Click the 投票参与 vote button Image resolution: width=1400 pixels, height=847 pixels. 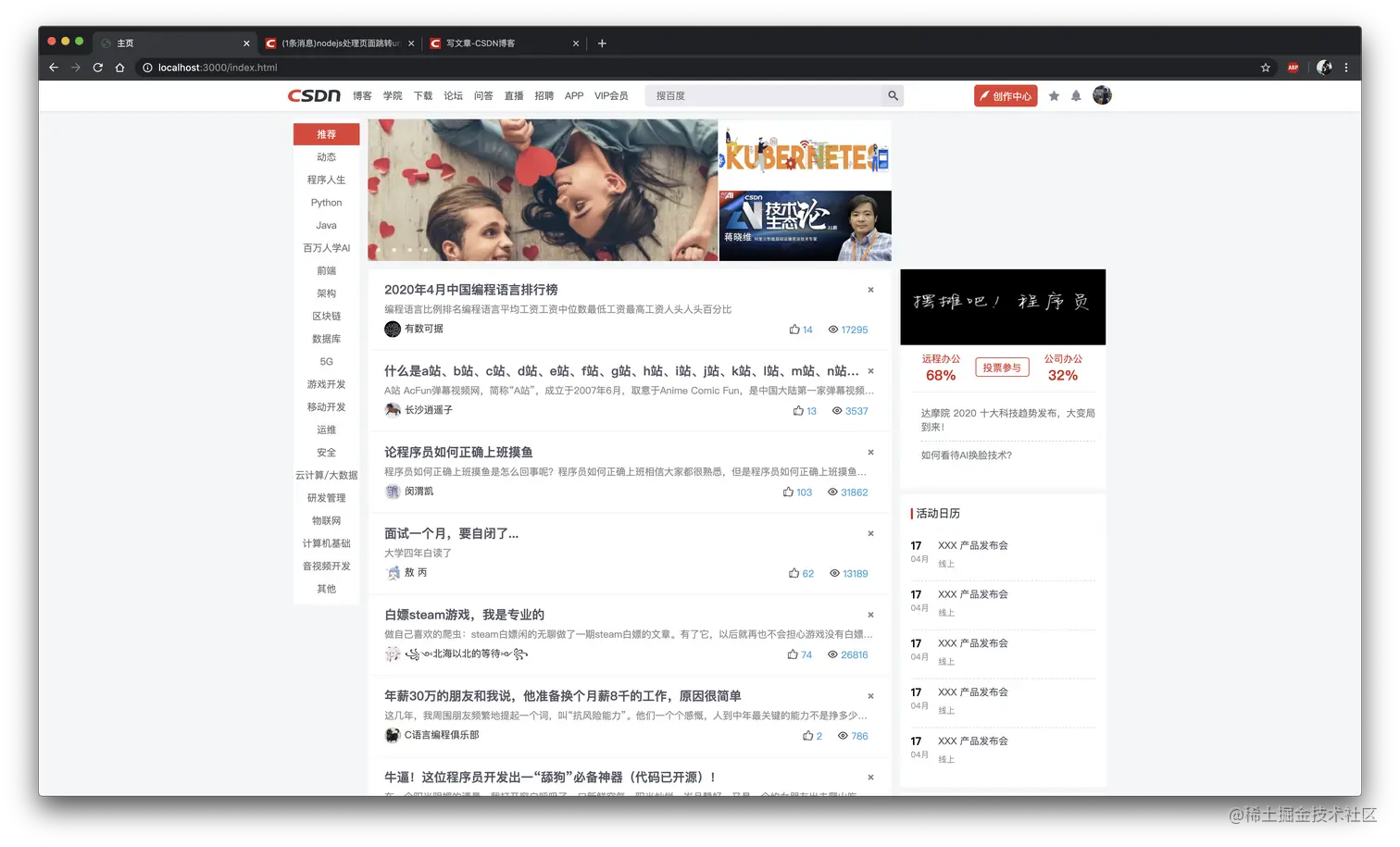(x=1002, y=367)
